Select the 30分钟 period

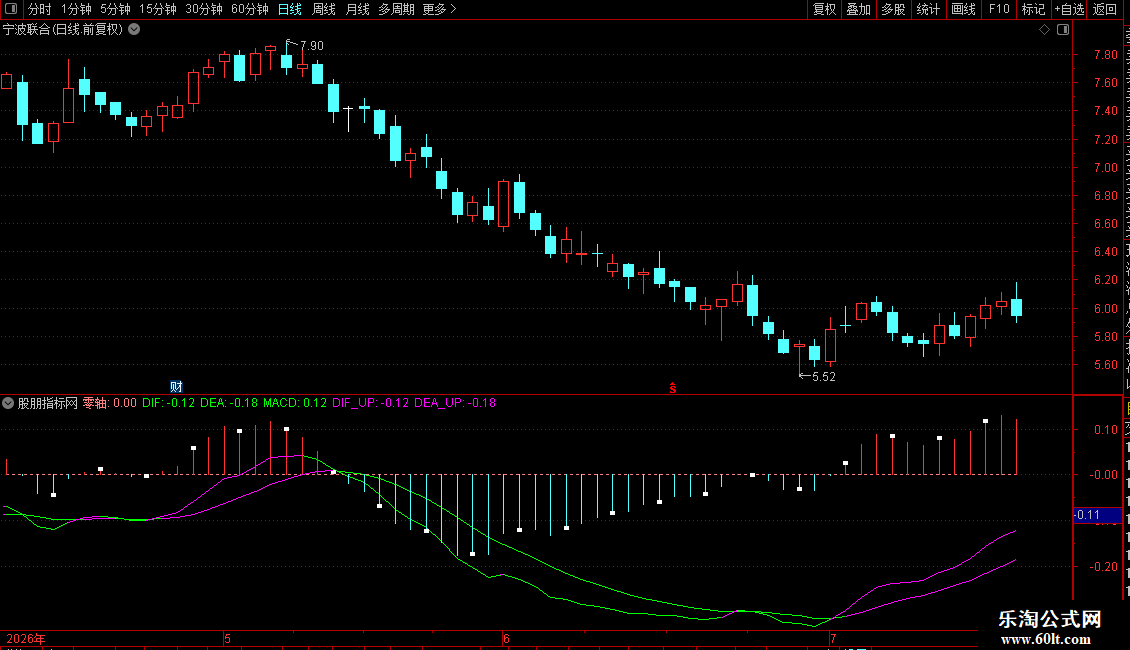[x=203, y=9]
